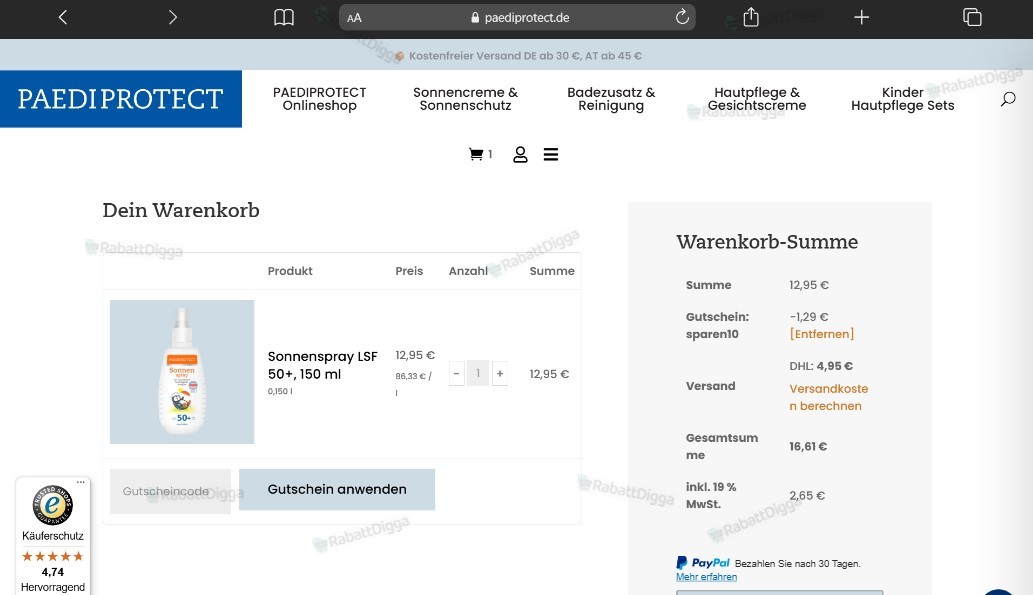This screenshot has height=595, width=1033.
Task: Open Sonnenspray LSF 50+, 150 ml product link
Action: [322, 365]
